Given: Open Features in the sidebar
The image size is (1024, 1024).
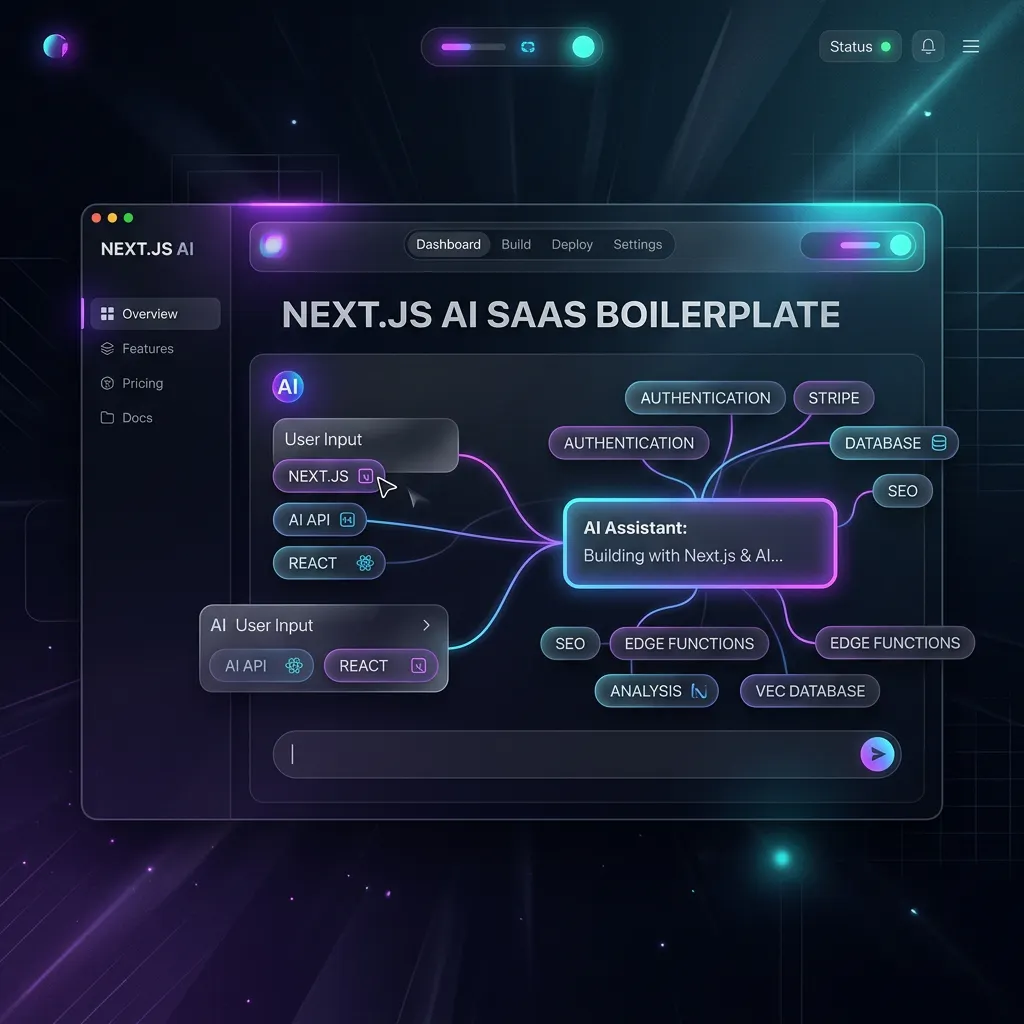Looking at the screenshot, I should [x=137, y=349].
